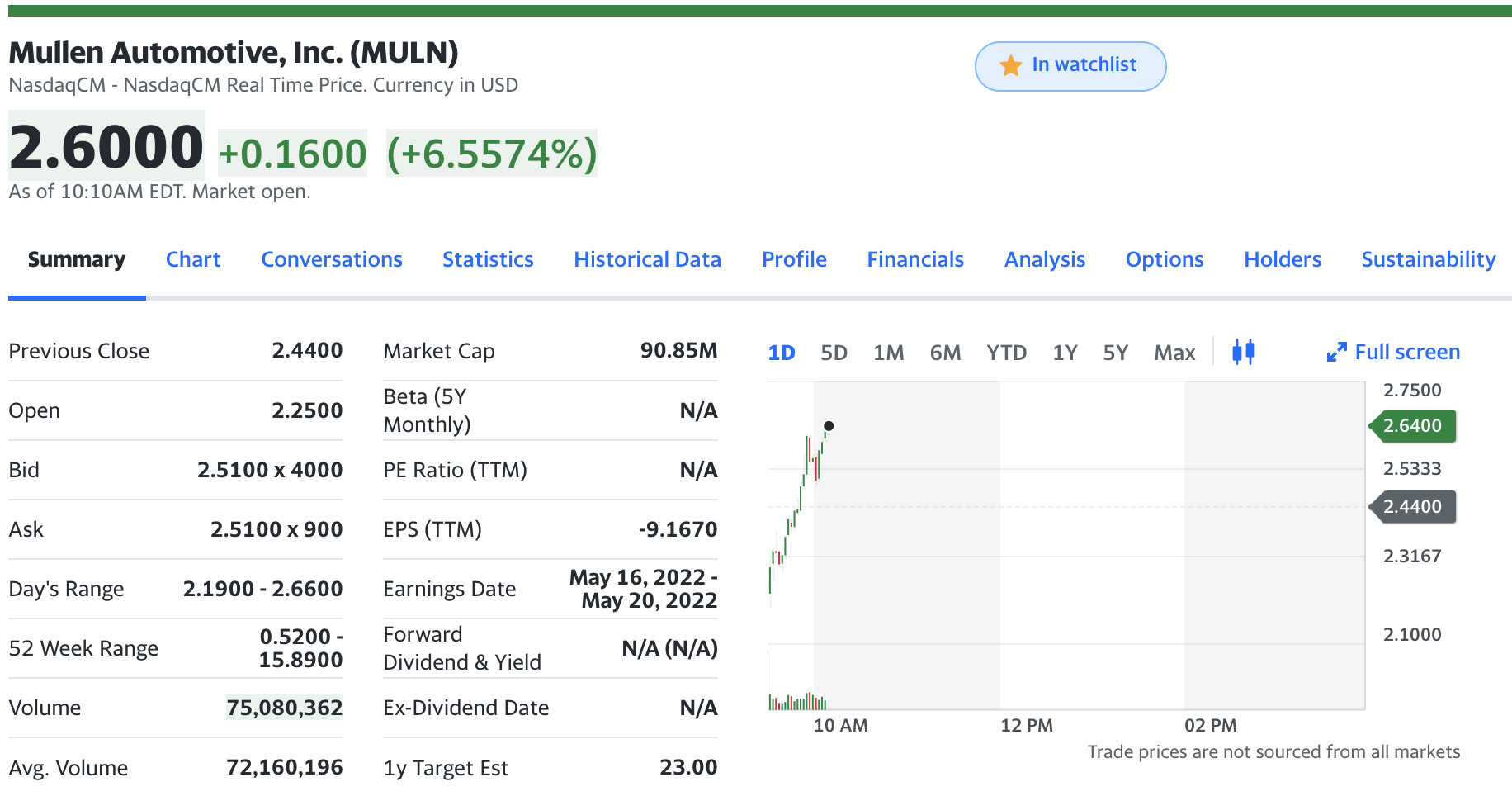Click the star icon in watchlist button
Screen dimensions: 1512x796
coord(1011,65)
